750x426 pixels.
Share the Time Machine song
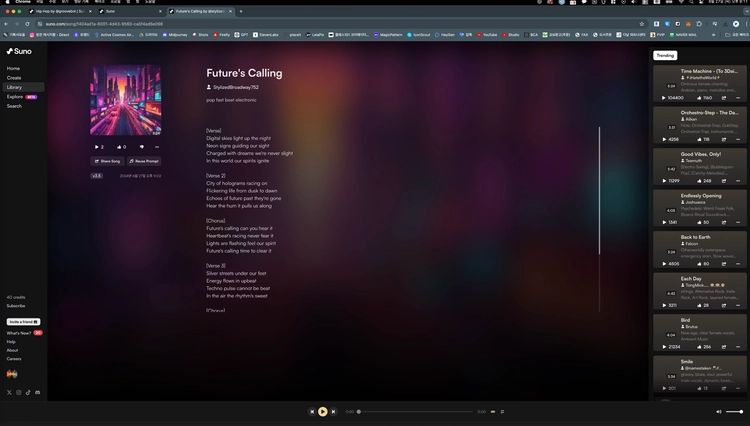(724, 98)
